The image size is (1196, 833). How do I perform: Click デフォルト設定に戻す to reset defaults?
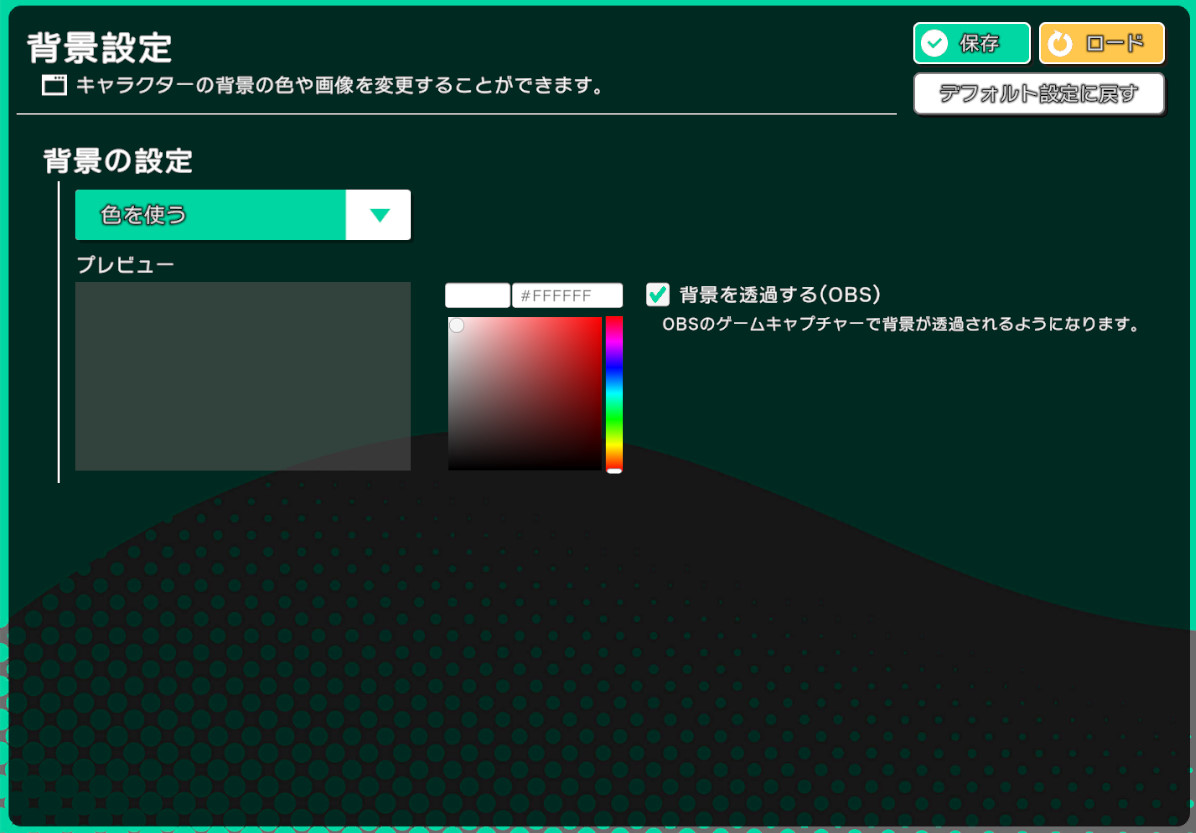pyautogui.click(x=1038, y=94)
